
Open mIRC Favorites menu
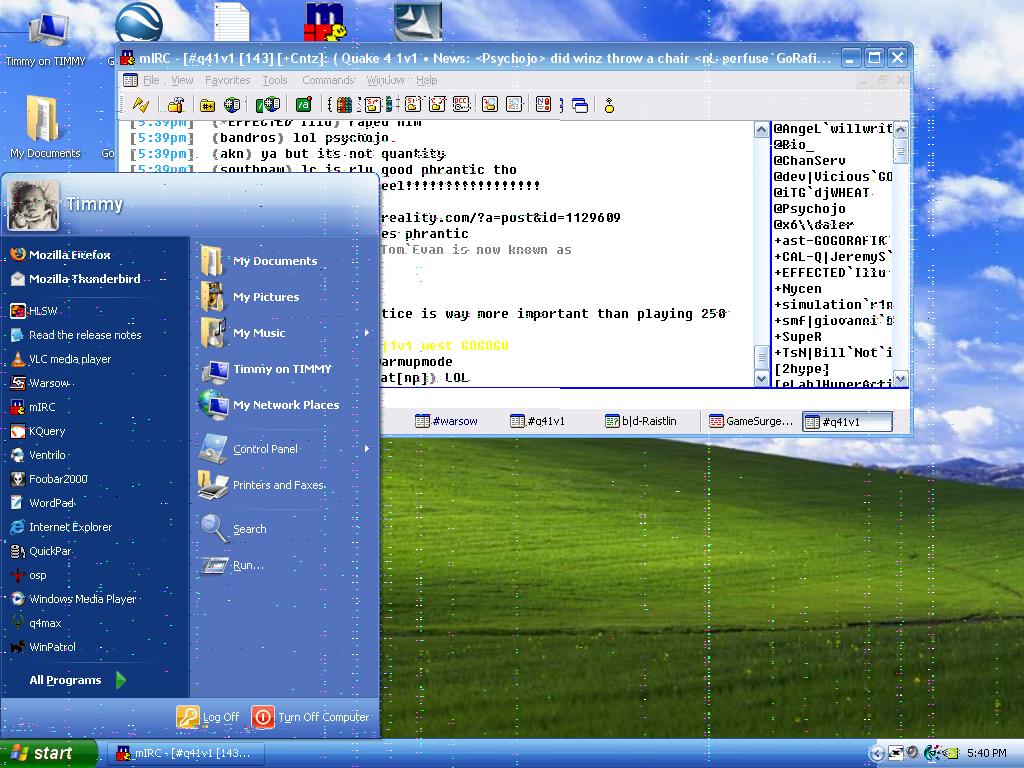[x=227, y=80]
